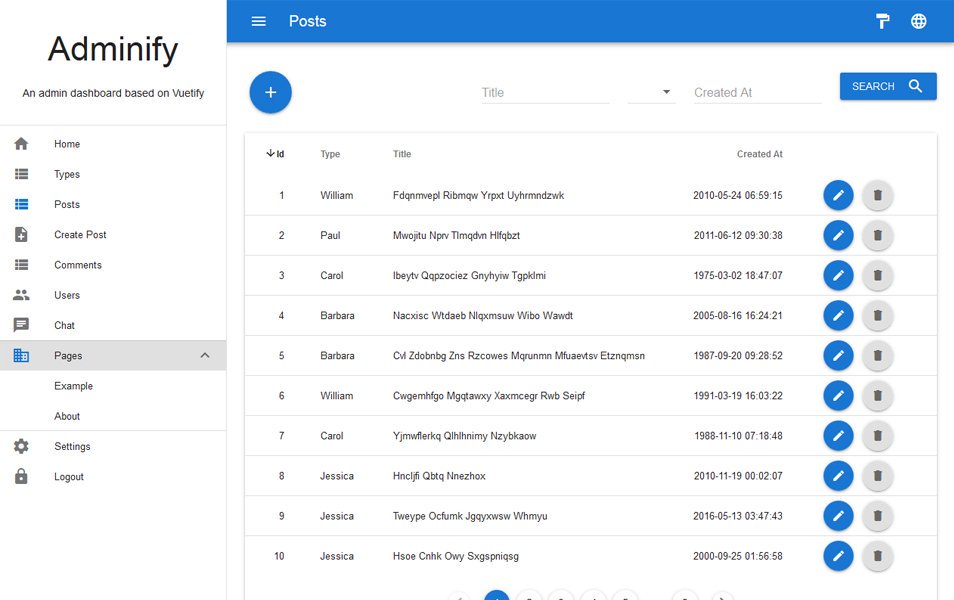The width and height of the screenshot is (954, 600).
Task: Edit the post titled Fdqnmvepl Ribmqw
Action: point(838,195)
